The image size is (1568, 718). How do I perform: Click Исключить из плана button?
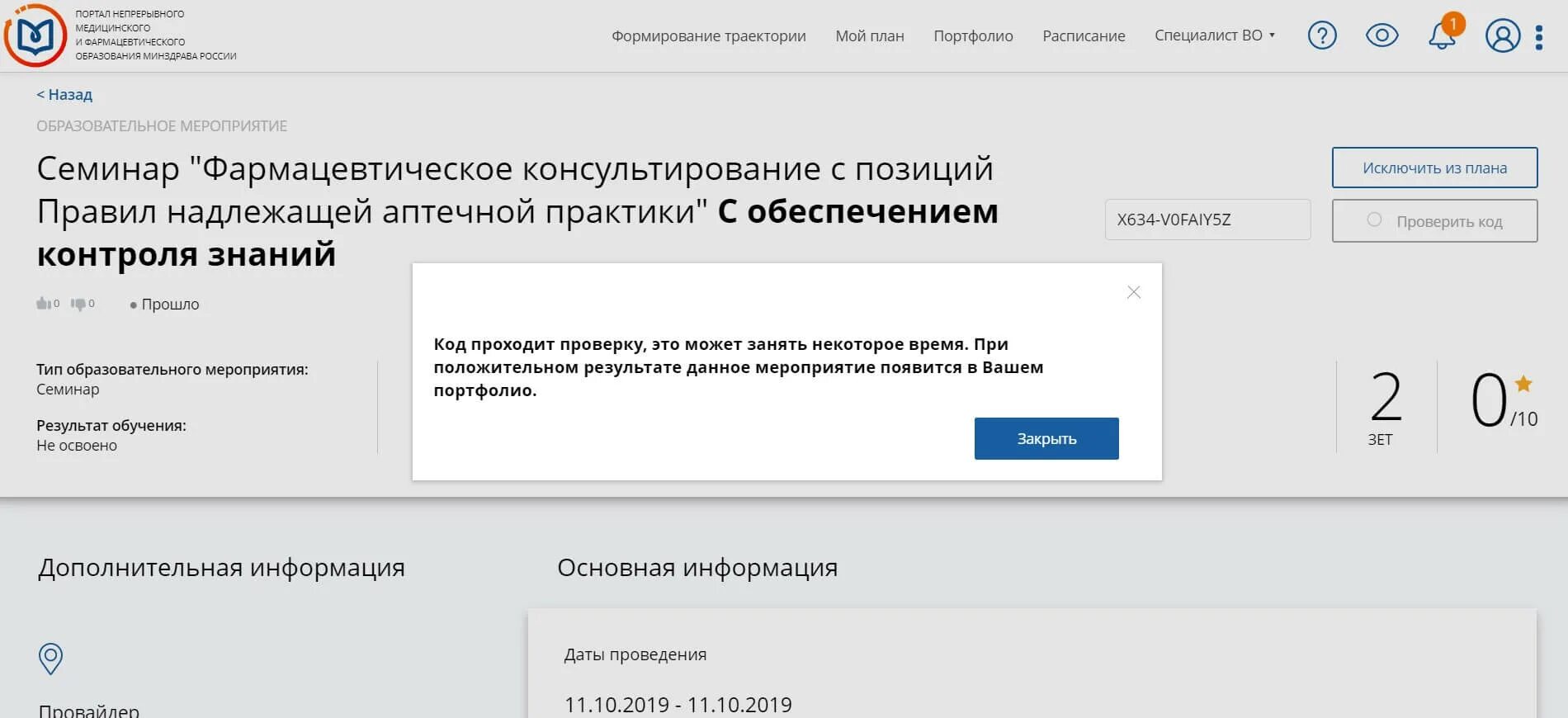(x=1434, y=168)
